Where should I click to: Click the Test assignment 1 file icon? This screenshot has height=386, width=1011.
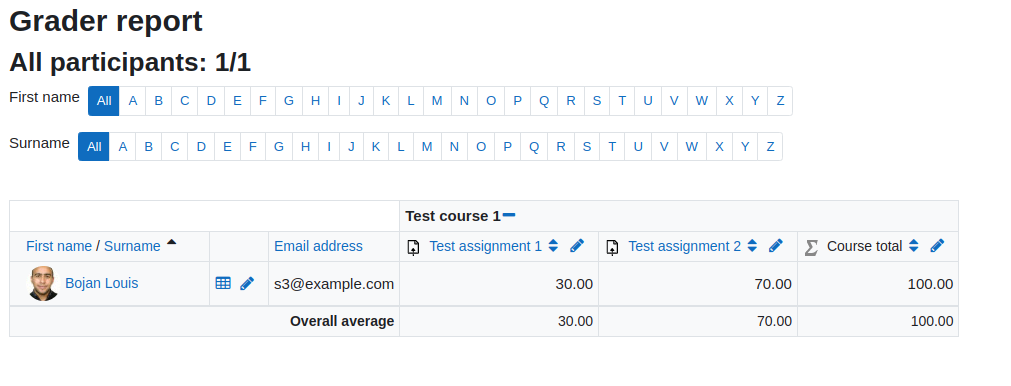click(414, 247)
